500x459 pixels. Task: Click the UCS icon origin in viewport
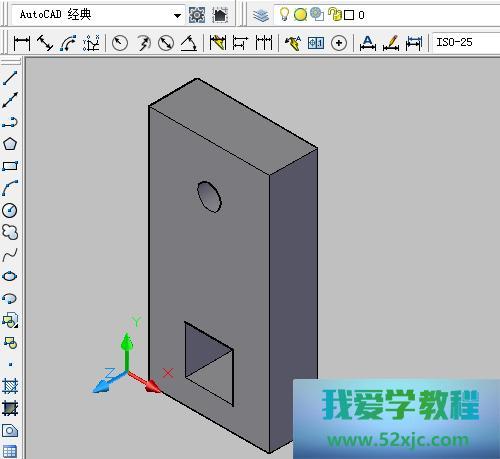pos(127,372)
